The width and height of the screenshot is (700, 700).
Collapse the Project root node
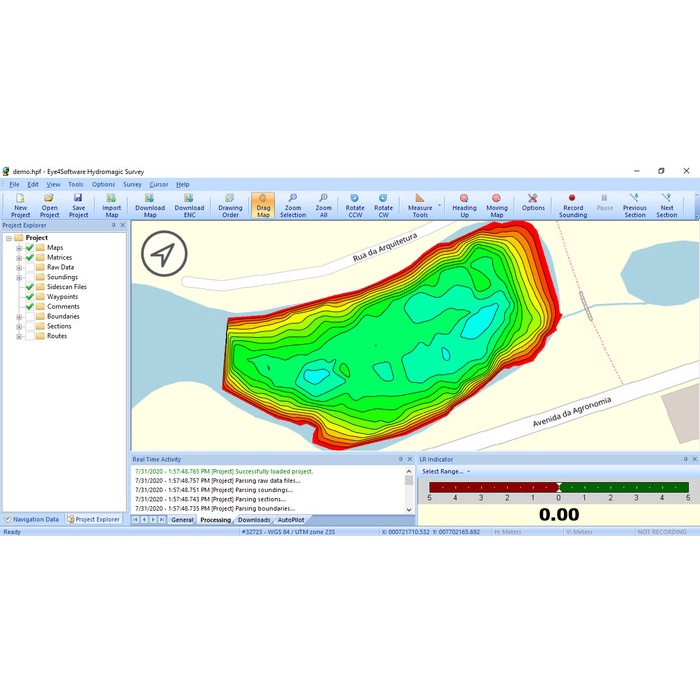(8, 238)
